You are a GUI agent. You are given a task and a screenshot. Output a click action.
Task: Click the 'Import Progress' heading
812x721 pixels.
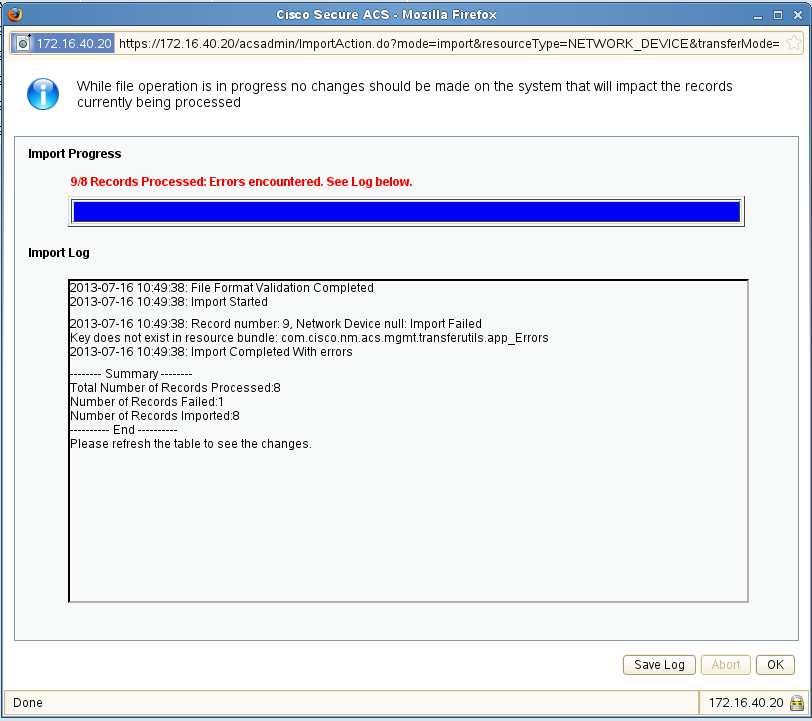click(75, 154)
